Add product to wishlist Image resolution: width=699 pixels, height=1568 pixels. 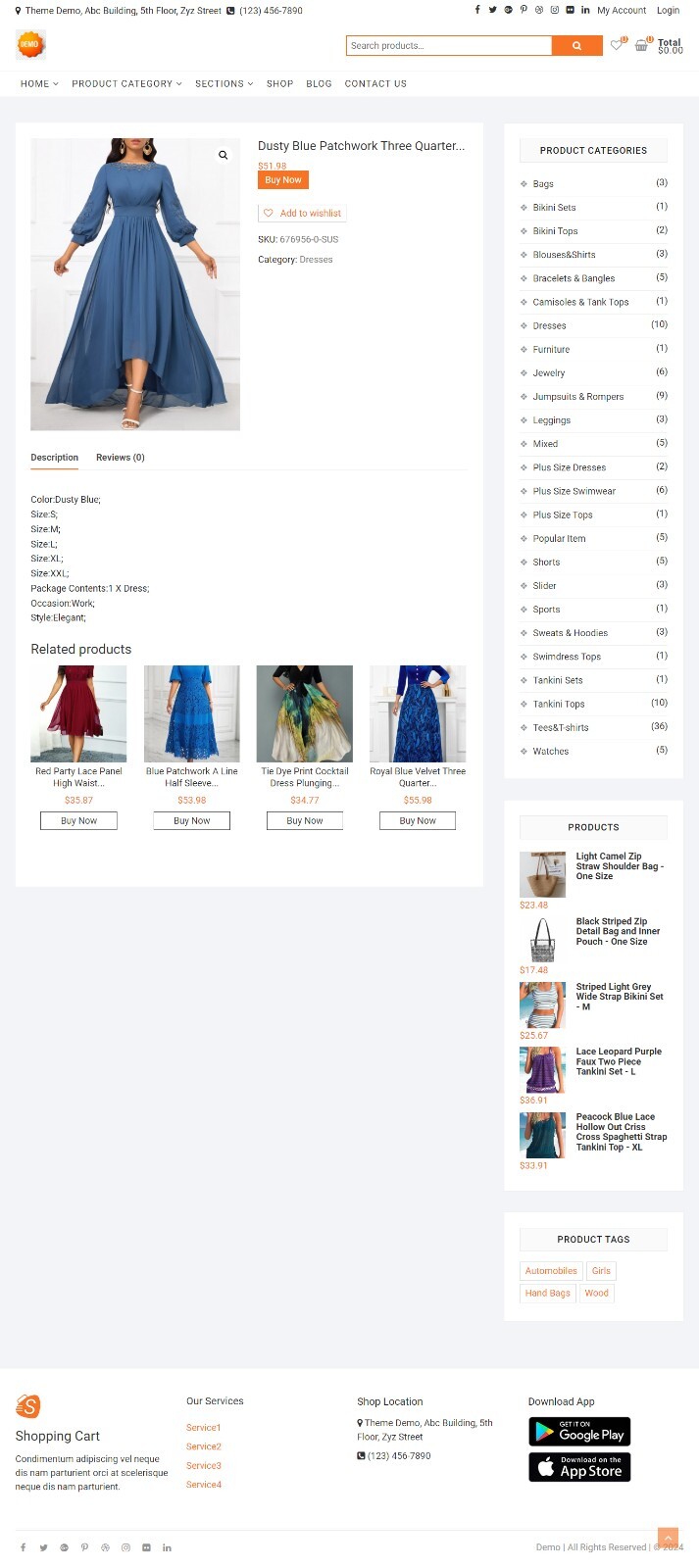click(x=303, y=213)
